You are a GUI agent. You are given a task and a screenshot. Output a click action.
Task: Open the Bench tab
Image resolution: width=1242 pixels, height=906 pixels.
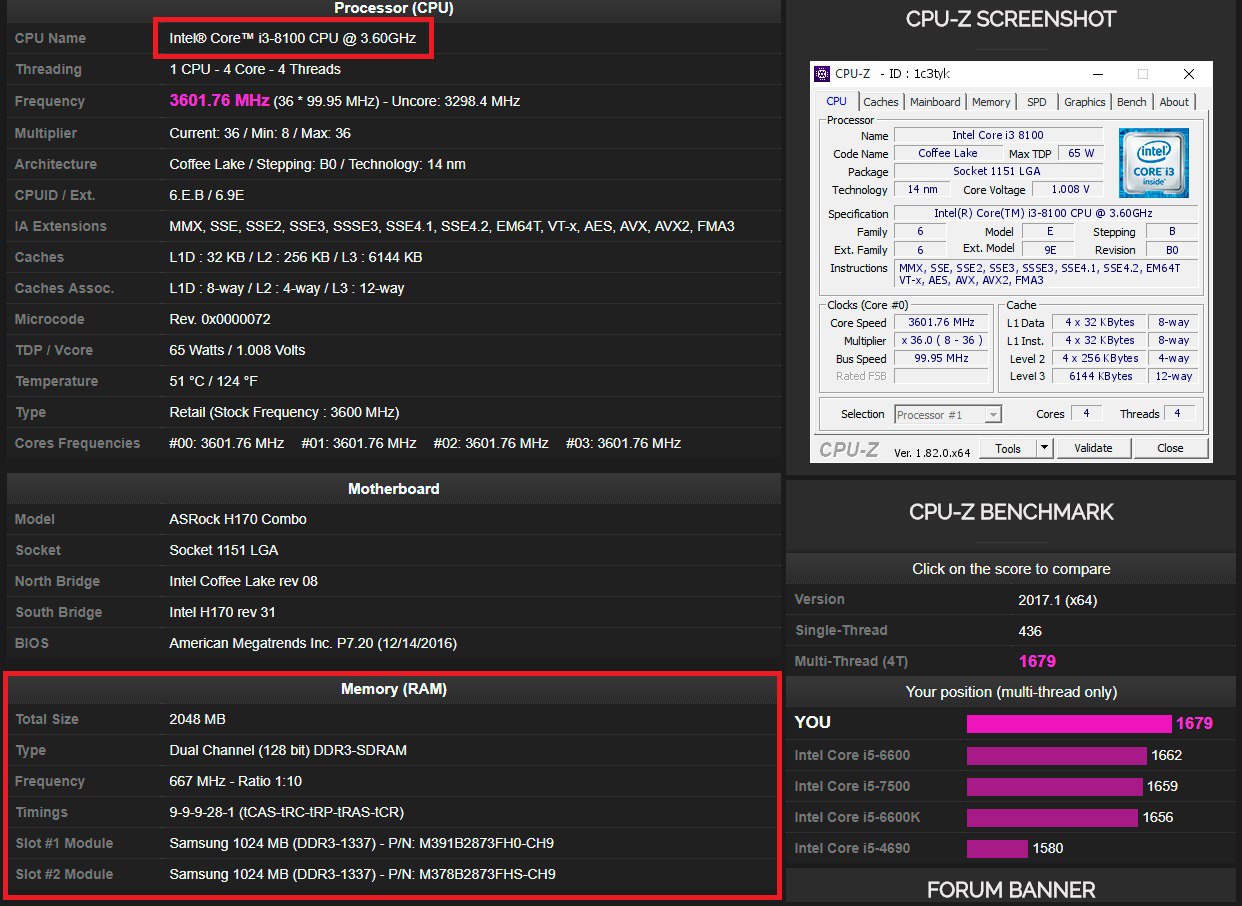1132,102
